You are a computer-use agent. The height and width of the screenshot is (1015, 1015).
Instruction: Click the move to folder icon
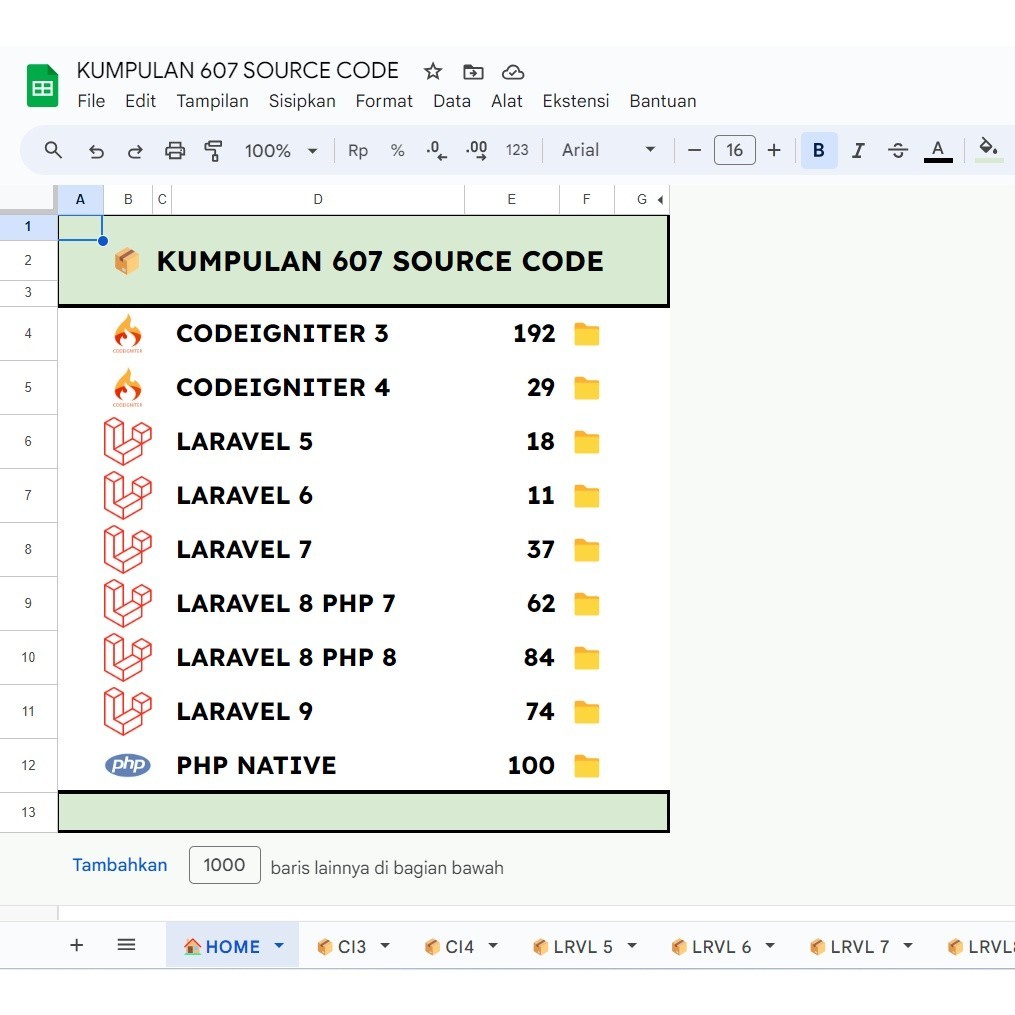point(473,72)
